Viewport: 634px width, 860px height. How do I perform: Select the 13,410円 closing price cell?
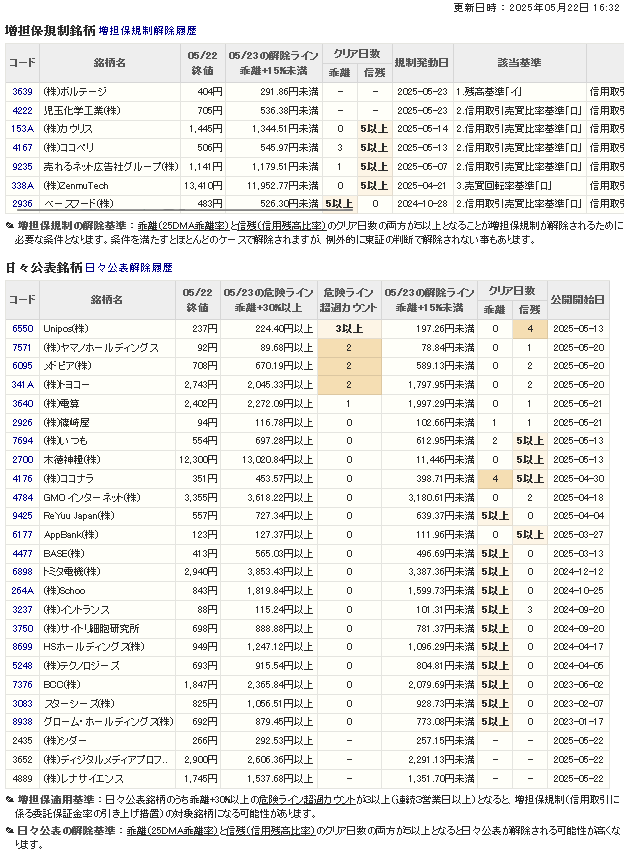click(x=203, y=185)
